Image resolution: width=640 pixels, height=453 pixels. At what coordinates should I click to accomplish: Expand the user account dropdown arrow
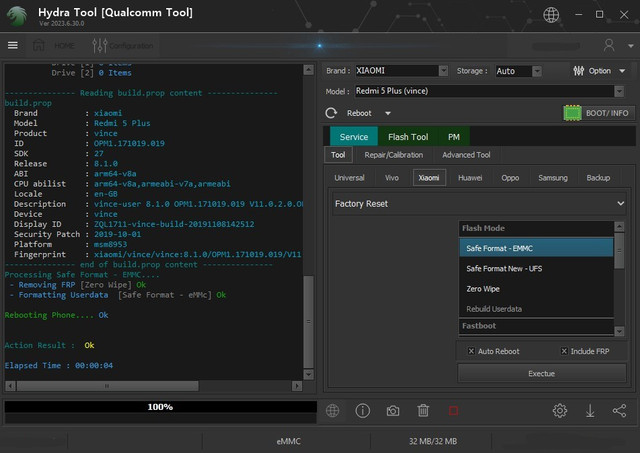pos(631,46)
